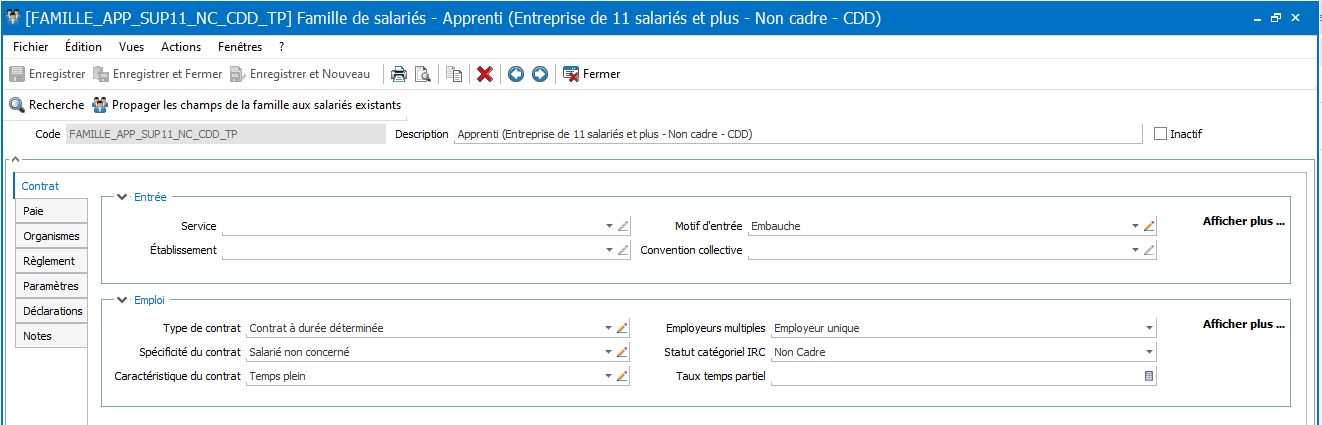
Task: Collapse the Entrée section
Action: click(123, 198)
